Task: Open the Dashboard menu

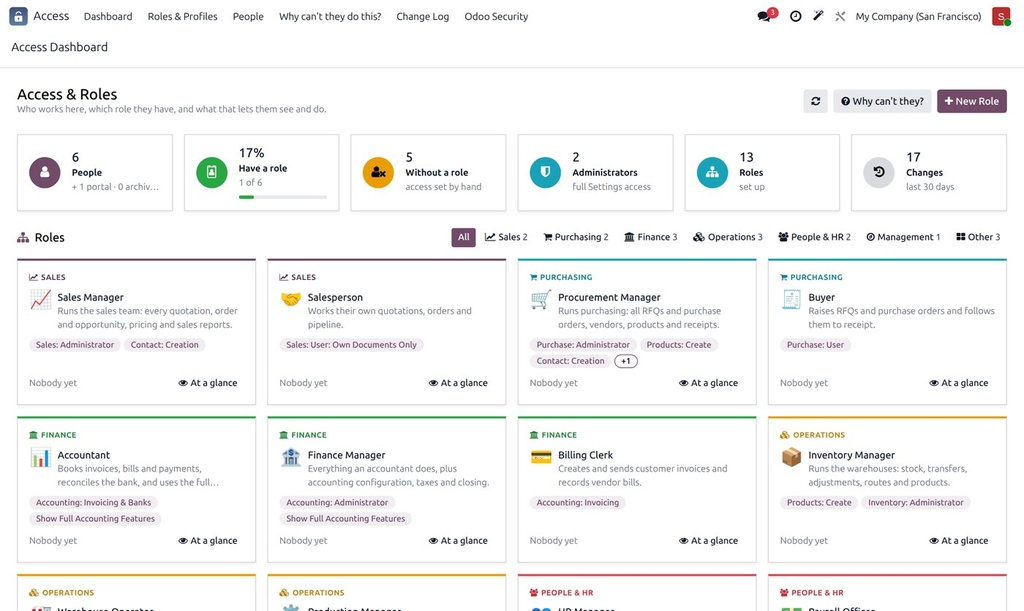Action: (x=108, y=16)
